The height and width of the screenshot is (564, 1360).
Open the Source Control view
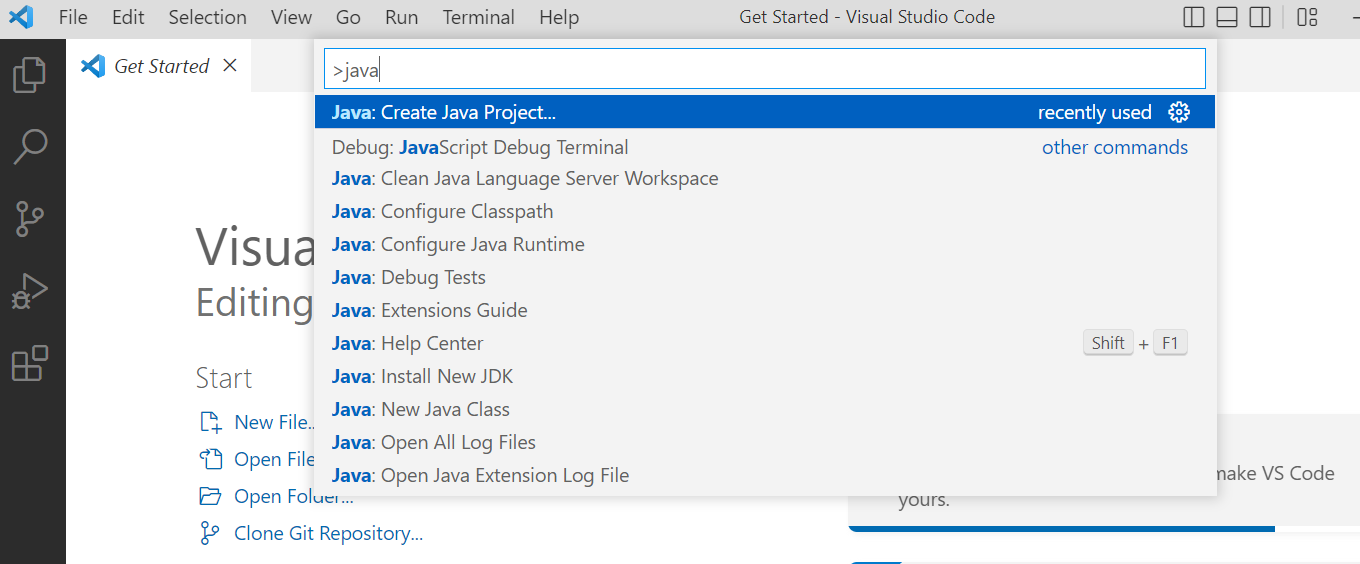pyautogui.click(x=30, y=219)
